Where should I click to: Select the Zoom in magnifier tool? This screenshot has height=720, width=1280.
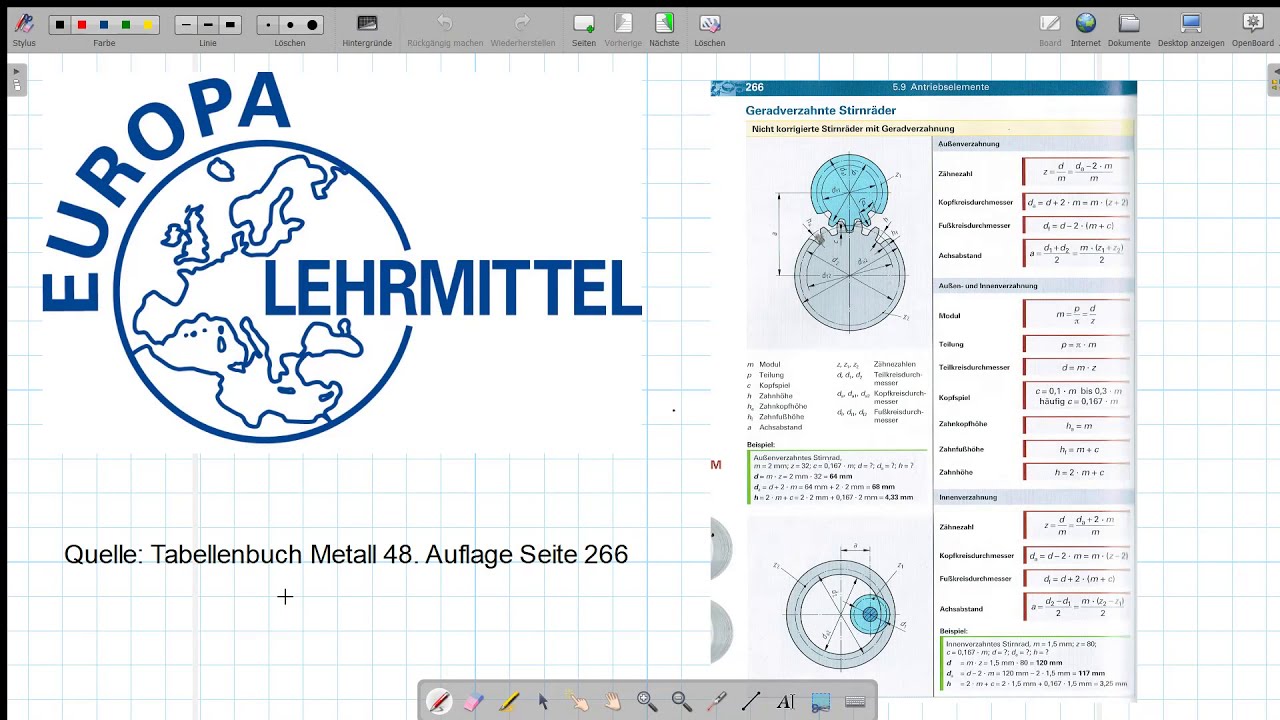pos(647,702)
